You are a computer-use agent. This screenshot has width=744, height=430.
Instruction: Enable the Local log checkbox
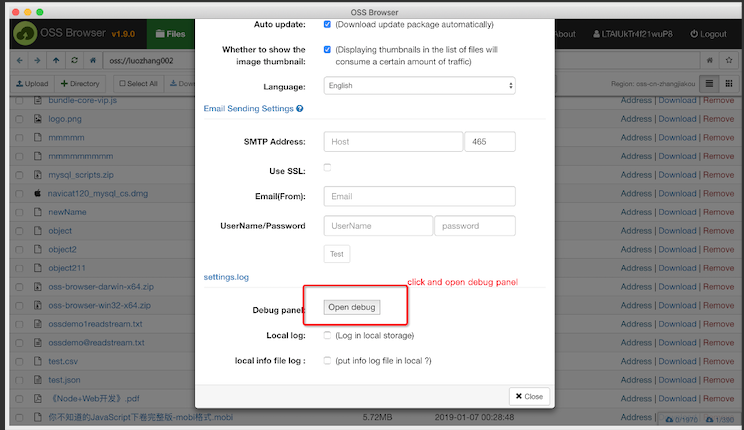point(327,336)
